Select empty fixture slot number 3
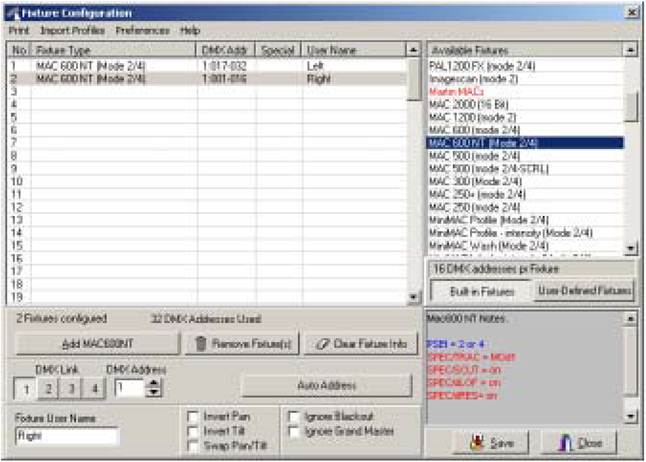The image size is (646, 462). point(207,91)
